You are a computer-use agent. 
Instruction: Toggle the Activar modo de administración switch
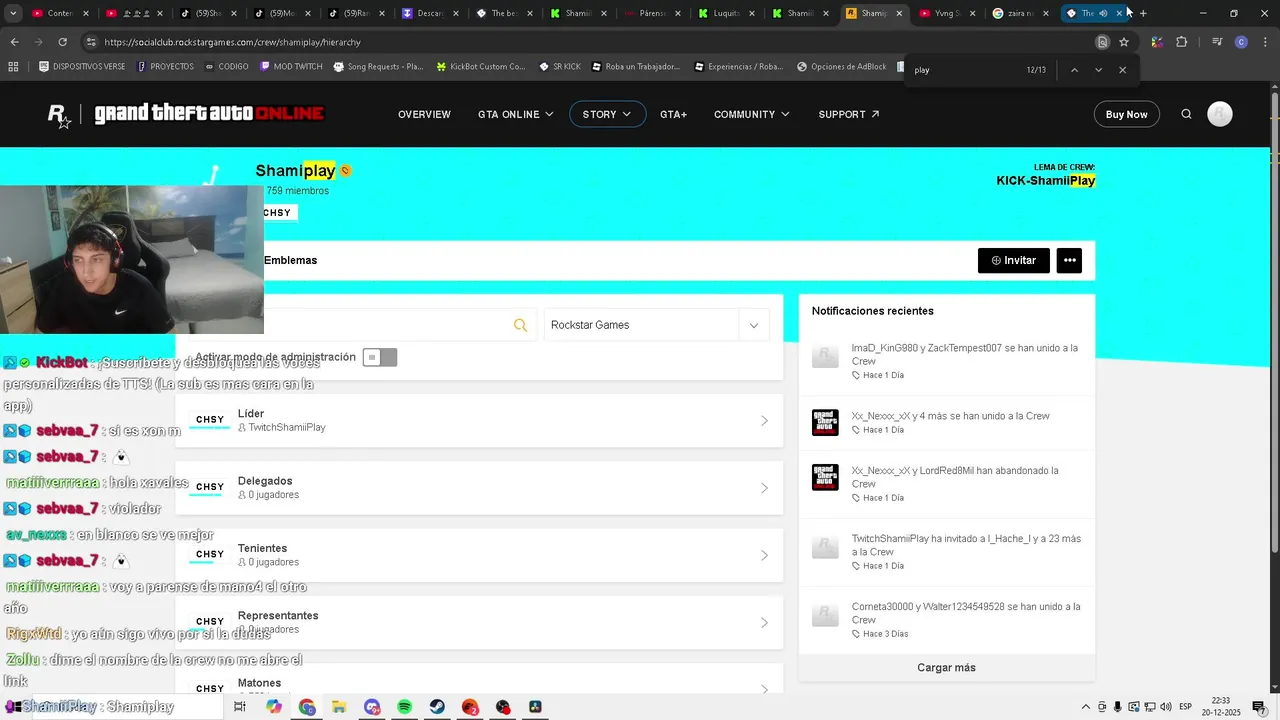coord(379,357)
